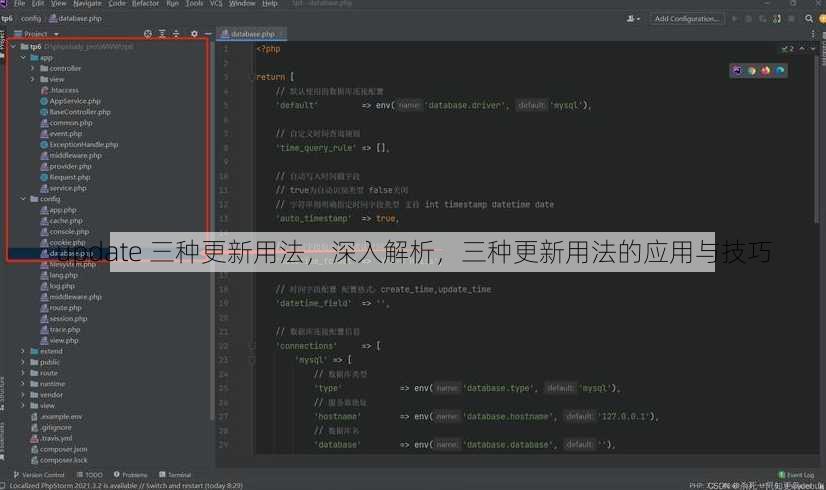Click the grayed Run arrow icon
Viewport: 826px width, 490px height.
734,18
